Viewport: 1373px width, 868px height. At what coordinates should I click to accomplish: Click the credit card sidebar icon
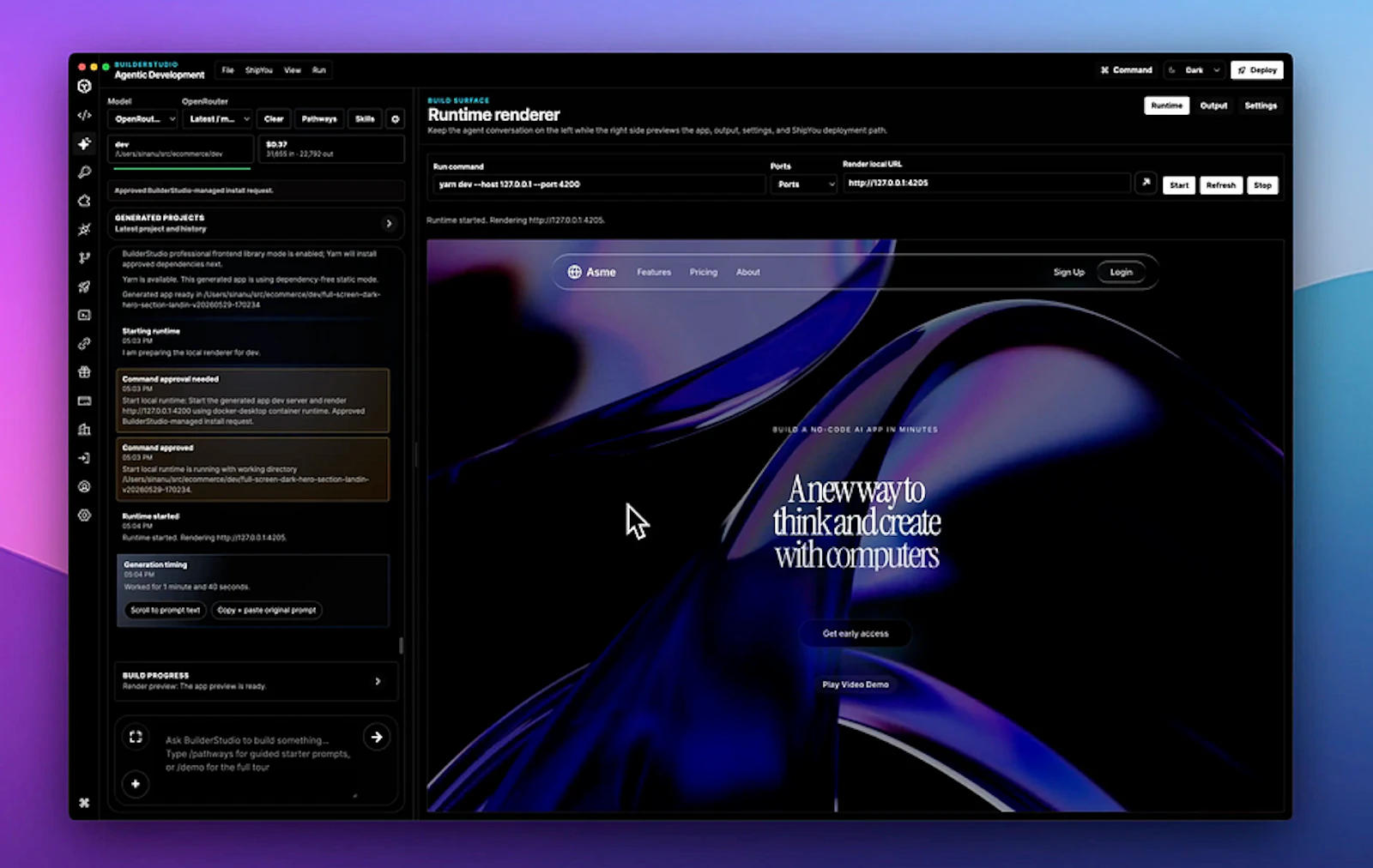click(x=84, y=401)
